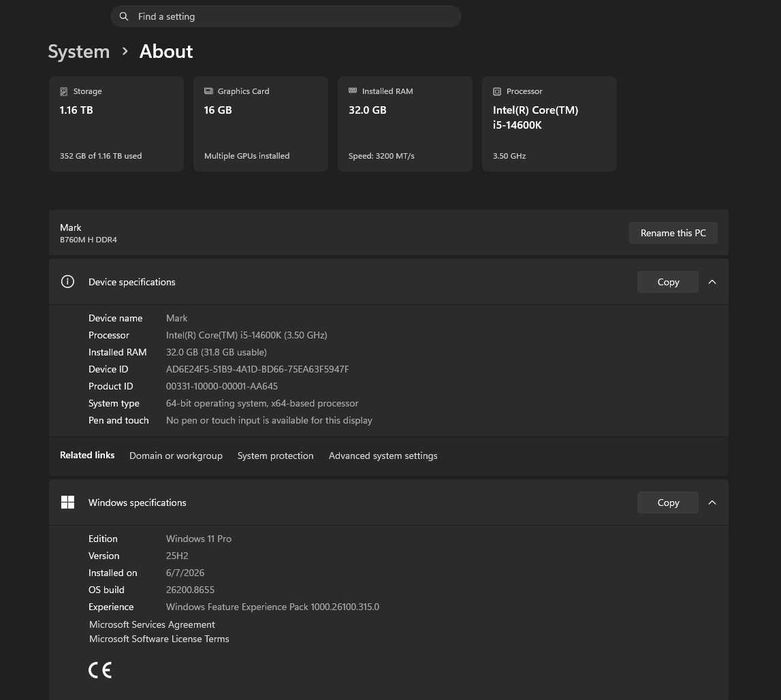Open Domain or workgroup link
This screenshot has height=700, width=781.
(176, 455)
